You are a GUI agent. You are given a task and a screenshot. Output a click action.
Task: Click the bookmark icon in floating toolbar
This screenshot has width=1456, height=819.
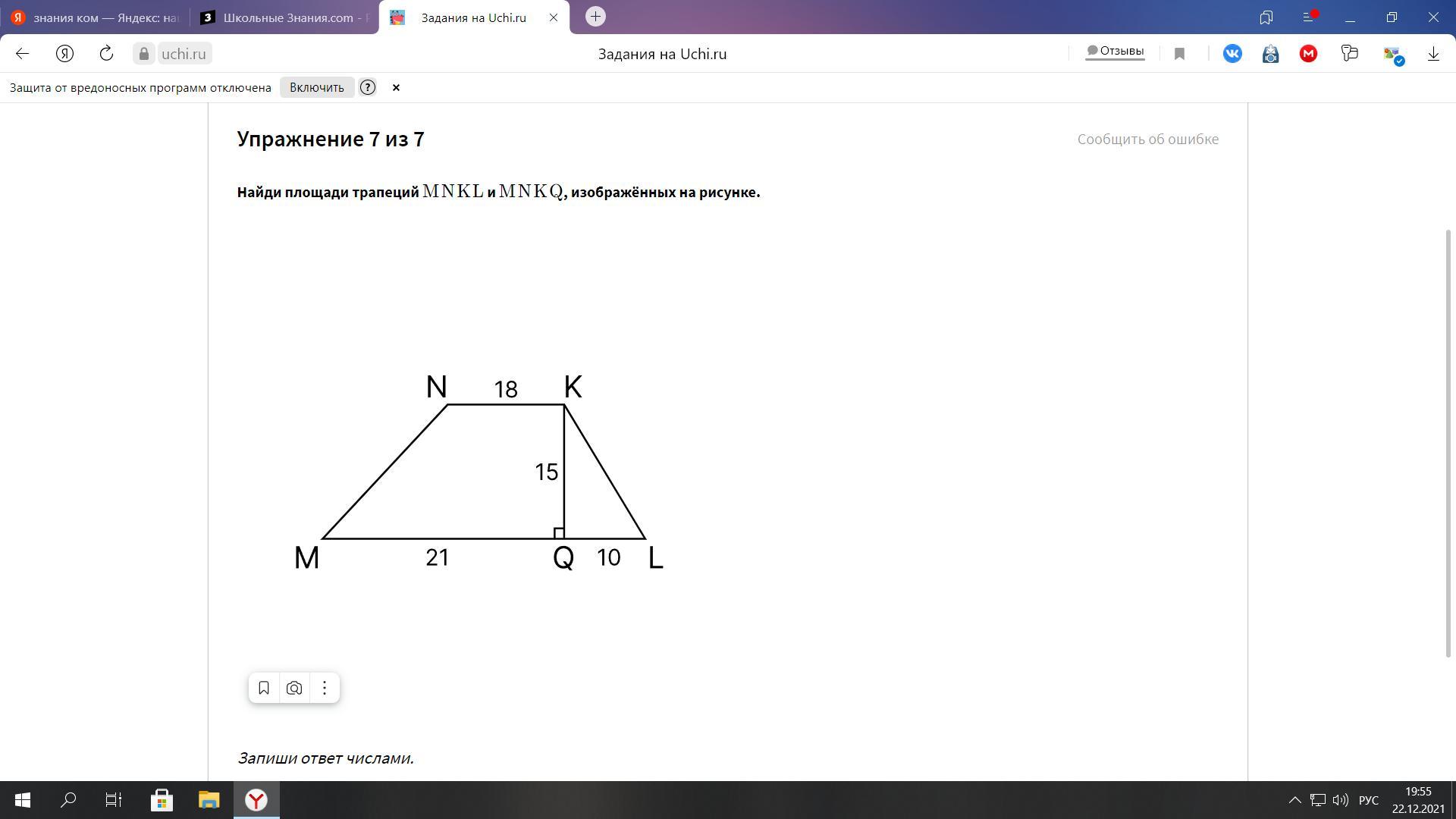point(264,688)
